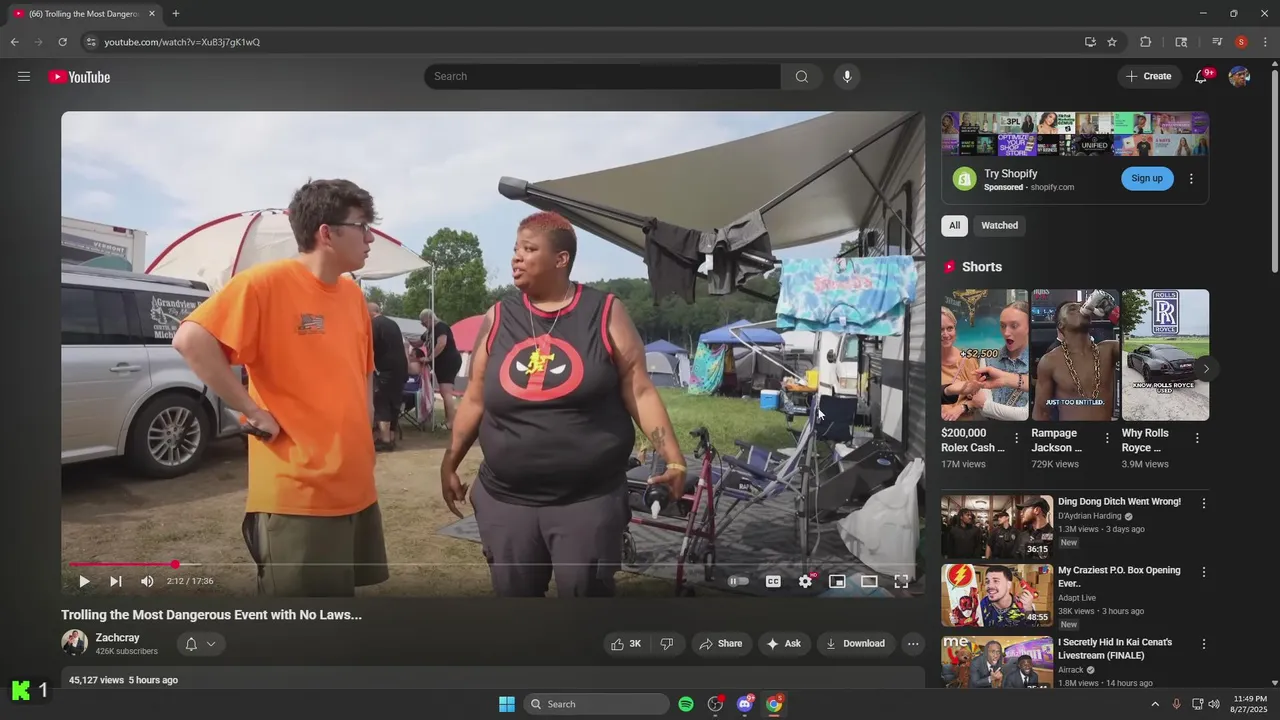Enable miniplayer mode
The image size is (1280, 720).
838,581
